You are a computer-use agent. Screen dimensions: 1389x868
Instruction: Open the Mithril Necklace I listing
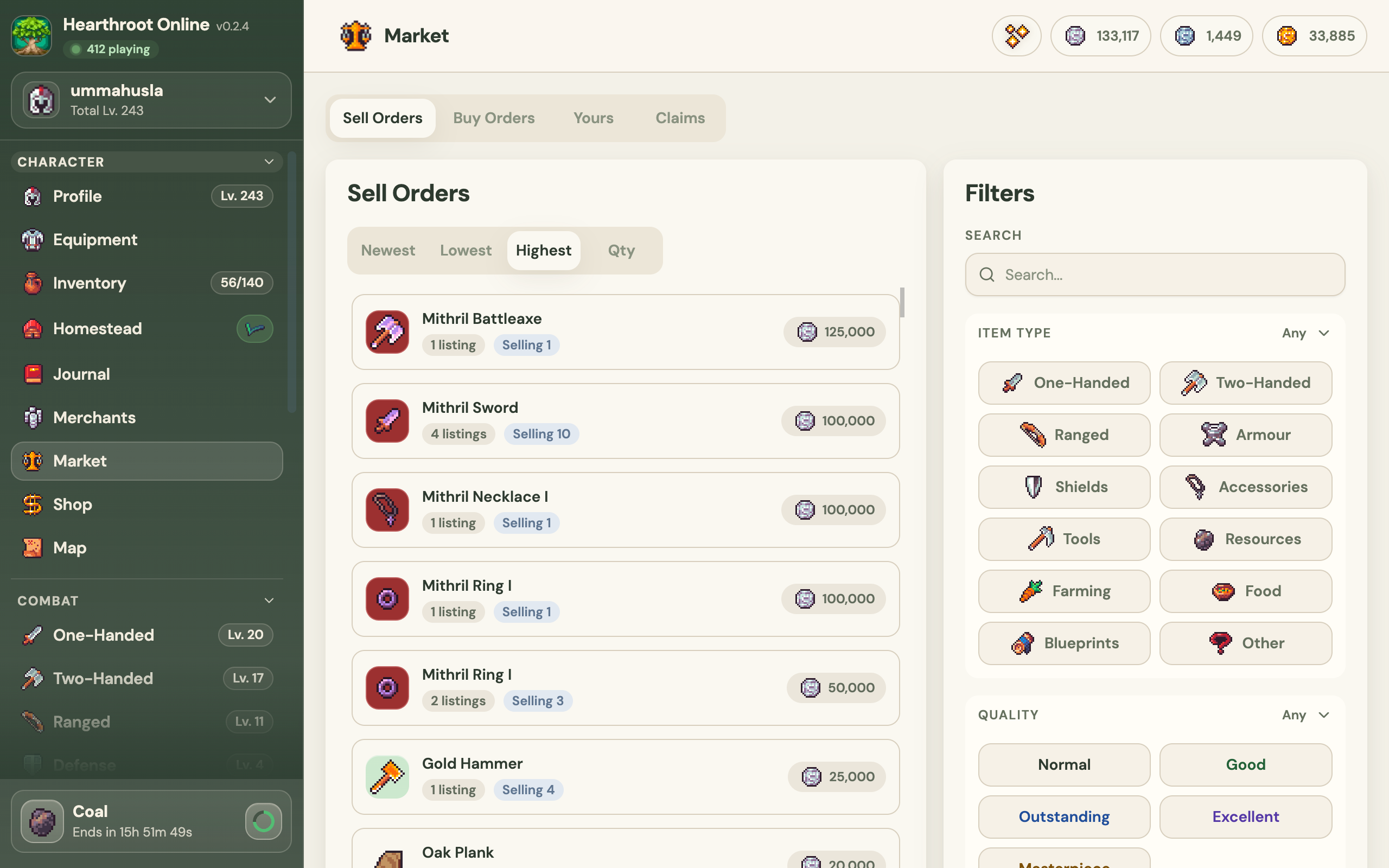click(x=626, y=510)
